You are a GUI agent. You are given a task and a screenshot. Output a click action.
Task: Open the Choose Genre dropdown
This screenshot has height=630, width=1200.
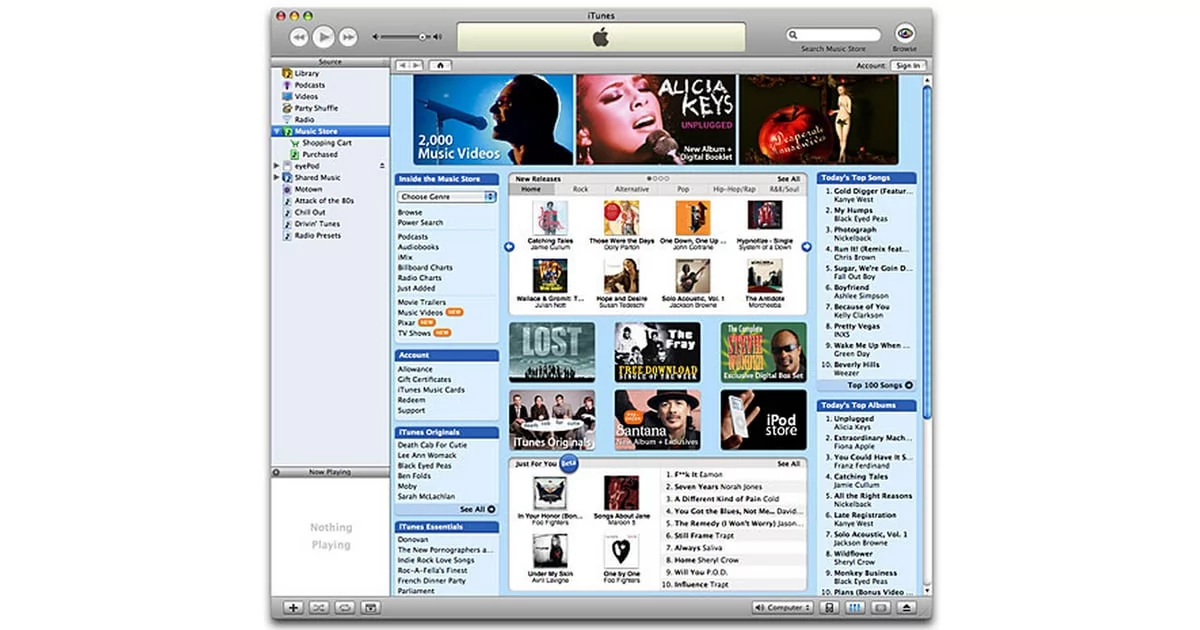tap(447, 197)
